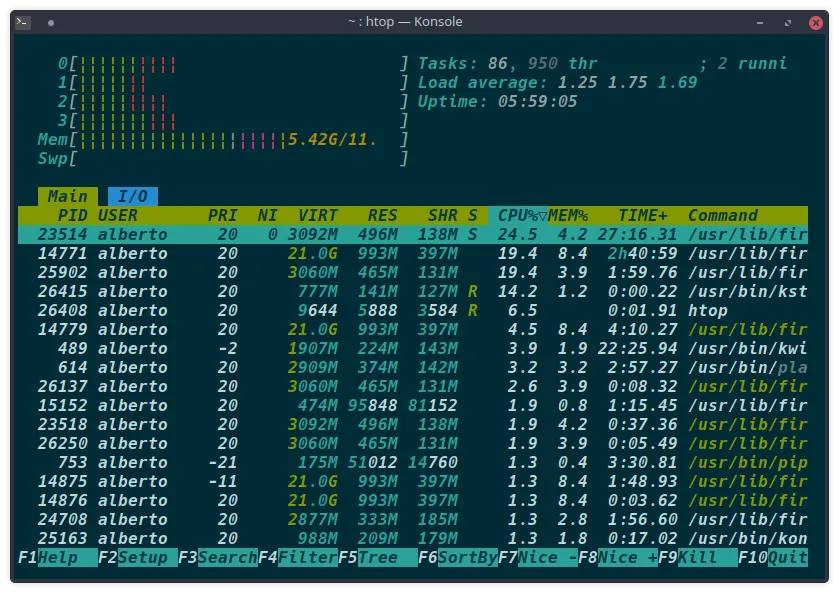Raise priority using F8 Nice +
This screenshot has width=839, height=593.
point(621,558)
